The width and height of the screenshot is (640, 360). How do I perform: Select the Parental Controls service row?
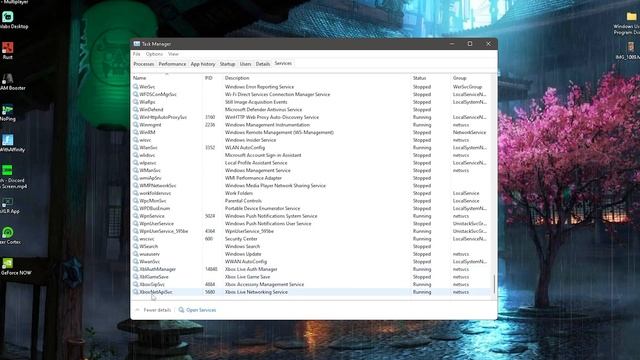click(312, 201)
